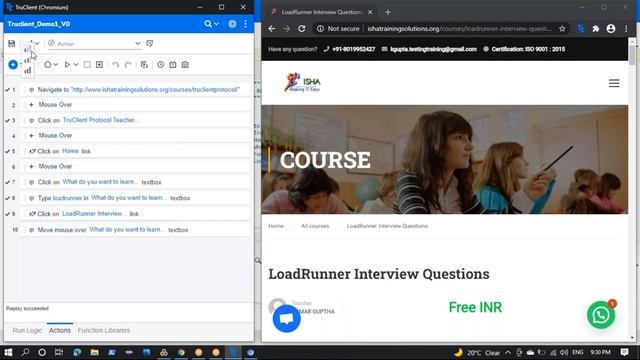Click the camera snapshot icon
640x360 pixels.
click(185, 64)
